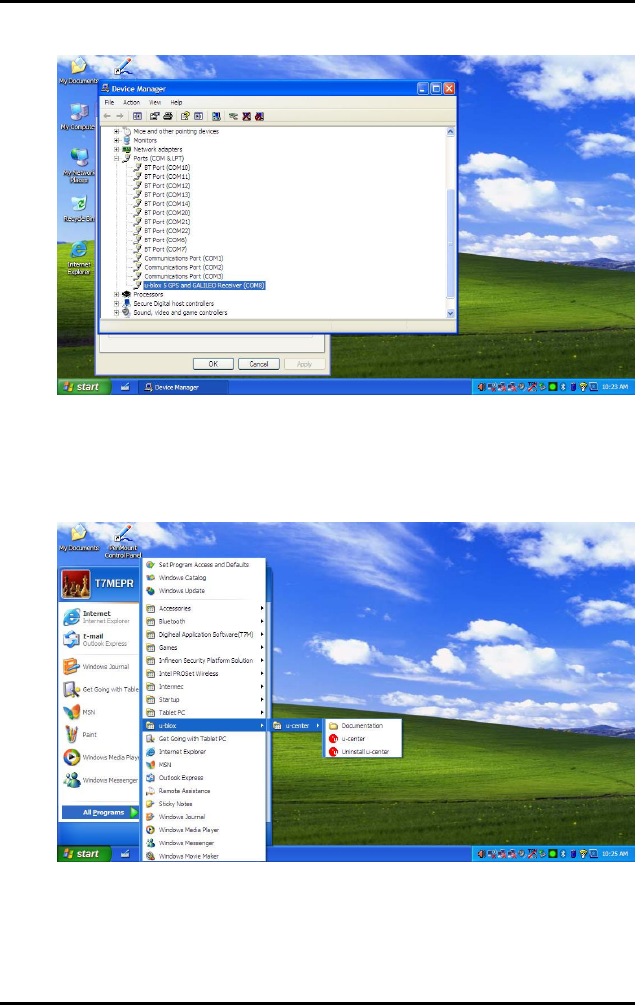Open pinned Internet Explorer in start menu

point(100,617)
